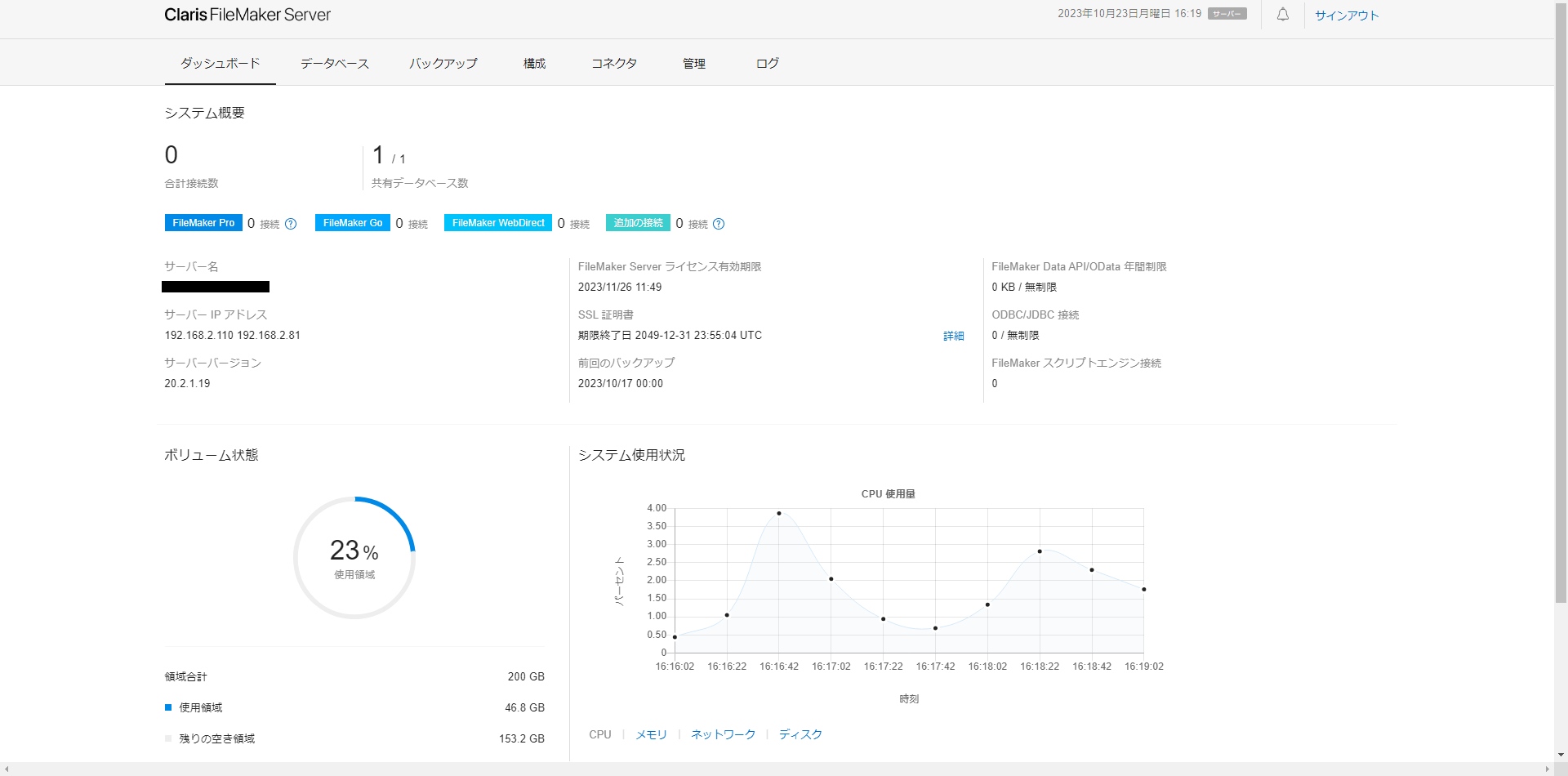Open the ログ tab
The height and width of the screenshot is (776, 1568).
(x=767, y=64)
